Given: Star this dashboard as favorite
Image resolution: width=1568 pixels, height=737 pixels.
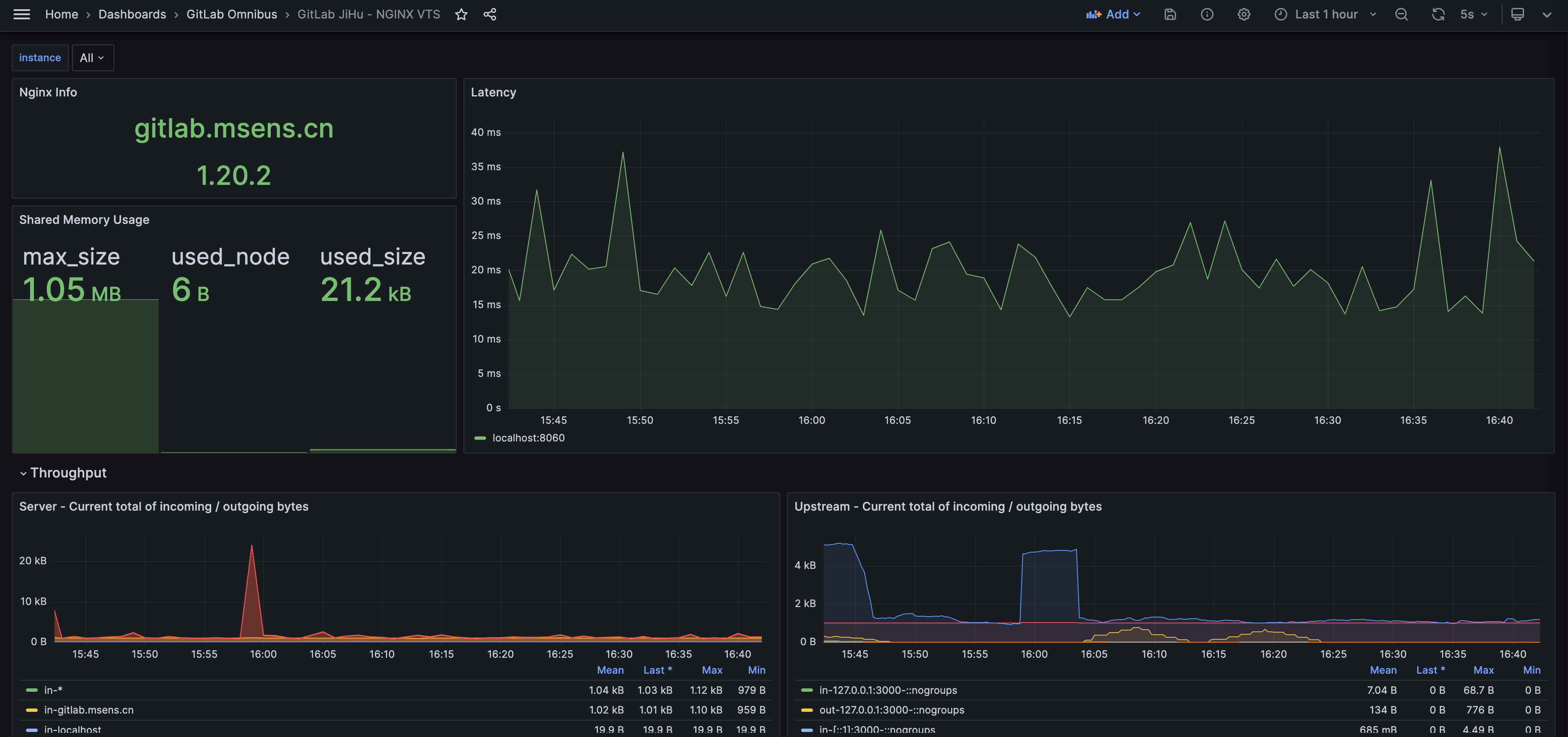Looking at the screenshot, I should [x=461, y=14].
